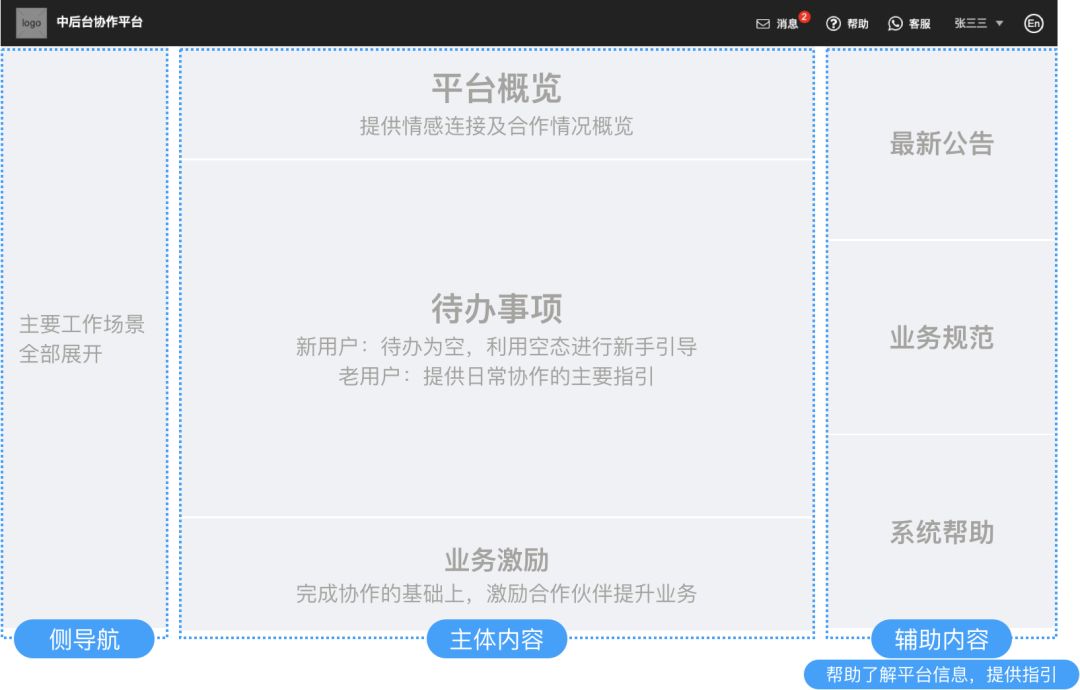Image resolution: width=1080 pixels, height=690 pixels.
Task: Open the 帮助 text link
Action: [858, 24]
